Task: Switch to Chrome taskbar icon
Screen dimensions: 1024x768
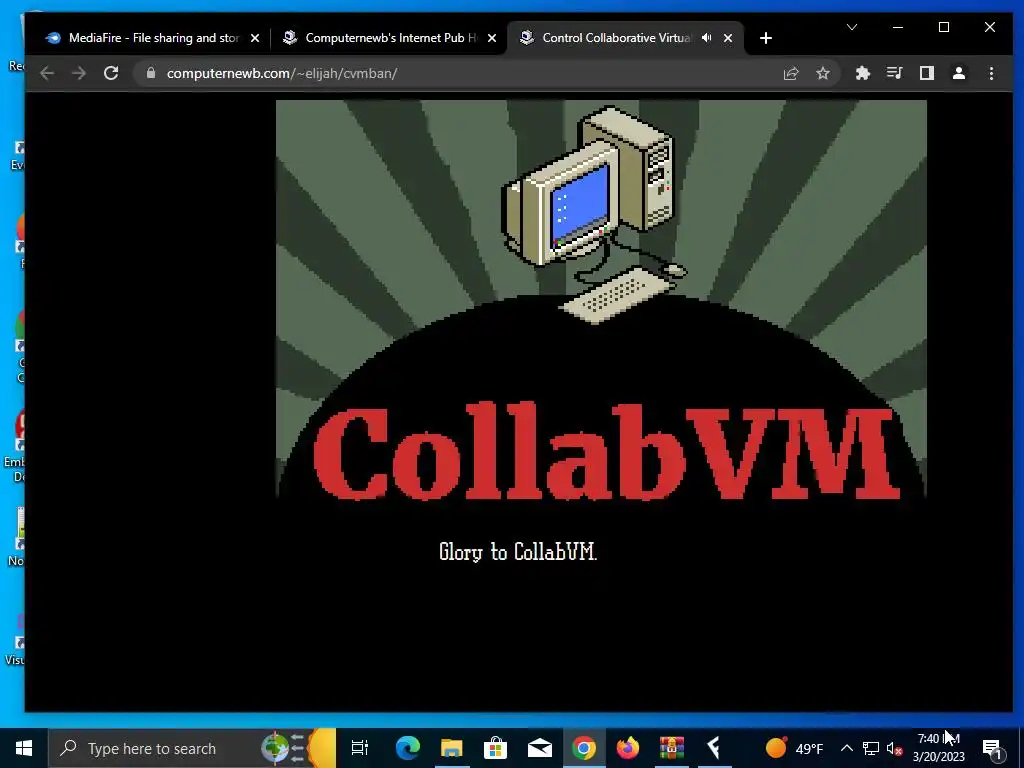Action: (584, 748)
